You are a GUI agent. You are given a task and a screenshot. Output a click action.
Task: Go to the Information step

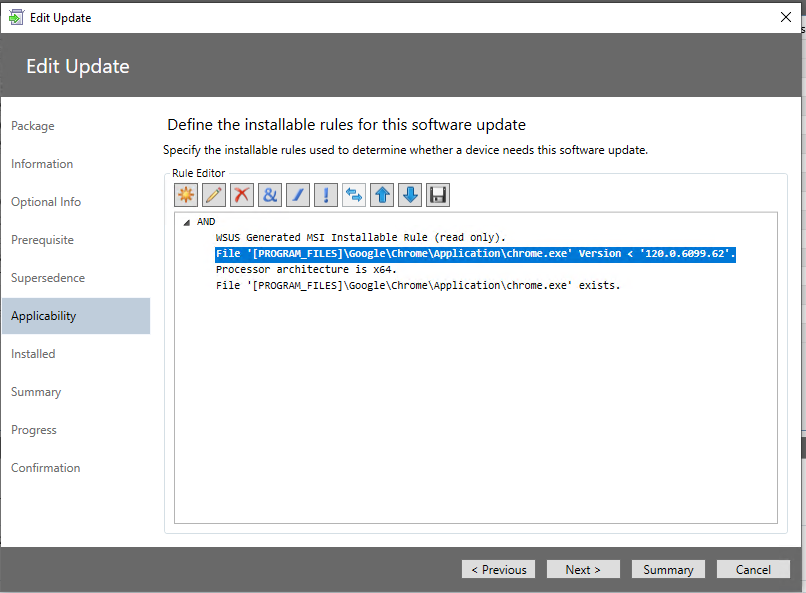42,164
